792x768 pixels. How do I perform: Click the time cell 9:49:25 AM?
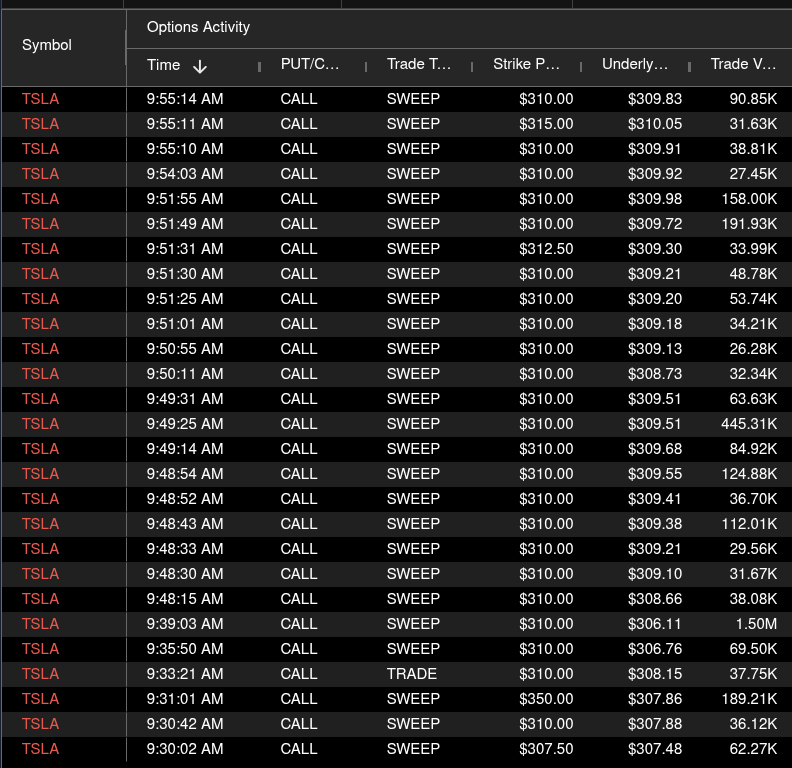(185, 424)
